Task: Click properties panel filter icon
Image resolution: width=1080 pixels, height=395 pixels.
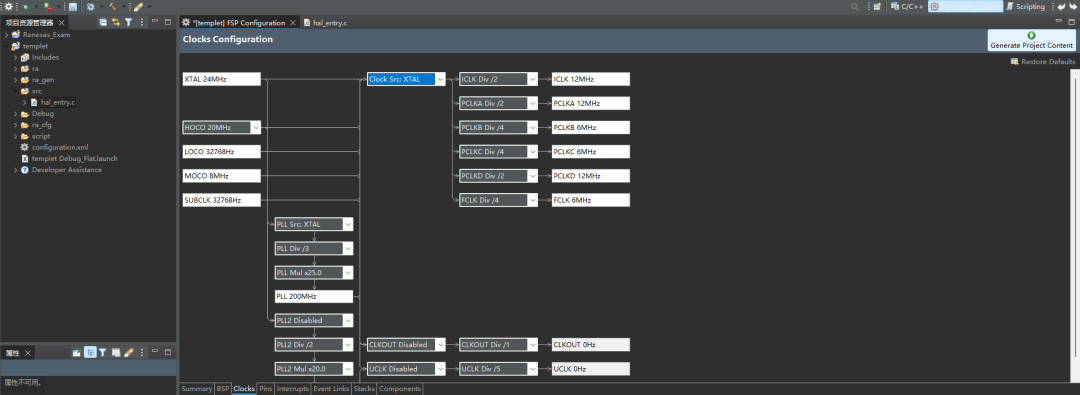Action: pyautogui.click(x=103, y=352)
